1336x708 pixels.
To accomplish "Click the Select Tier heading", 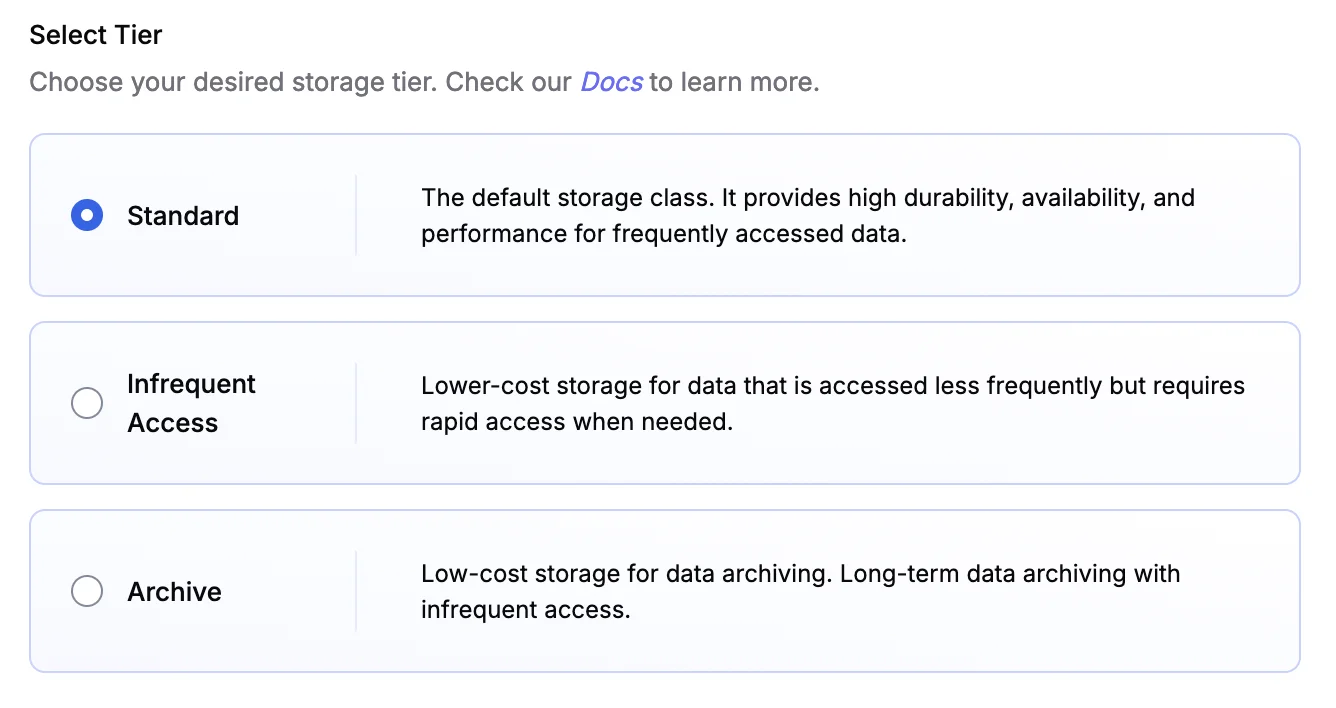I will 96,34.
